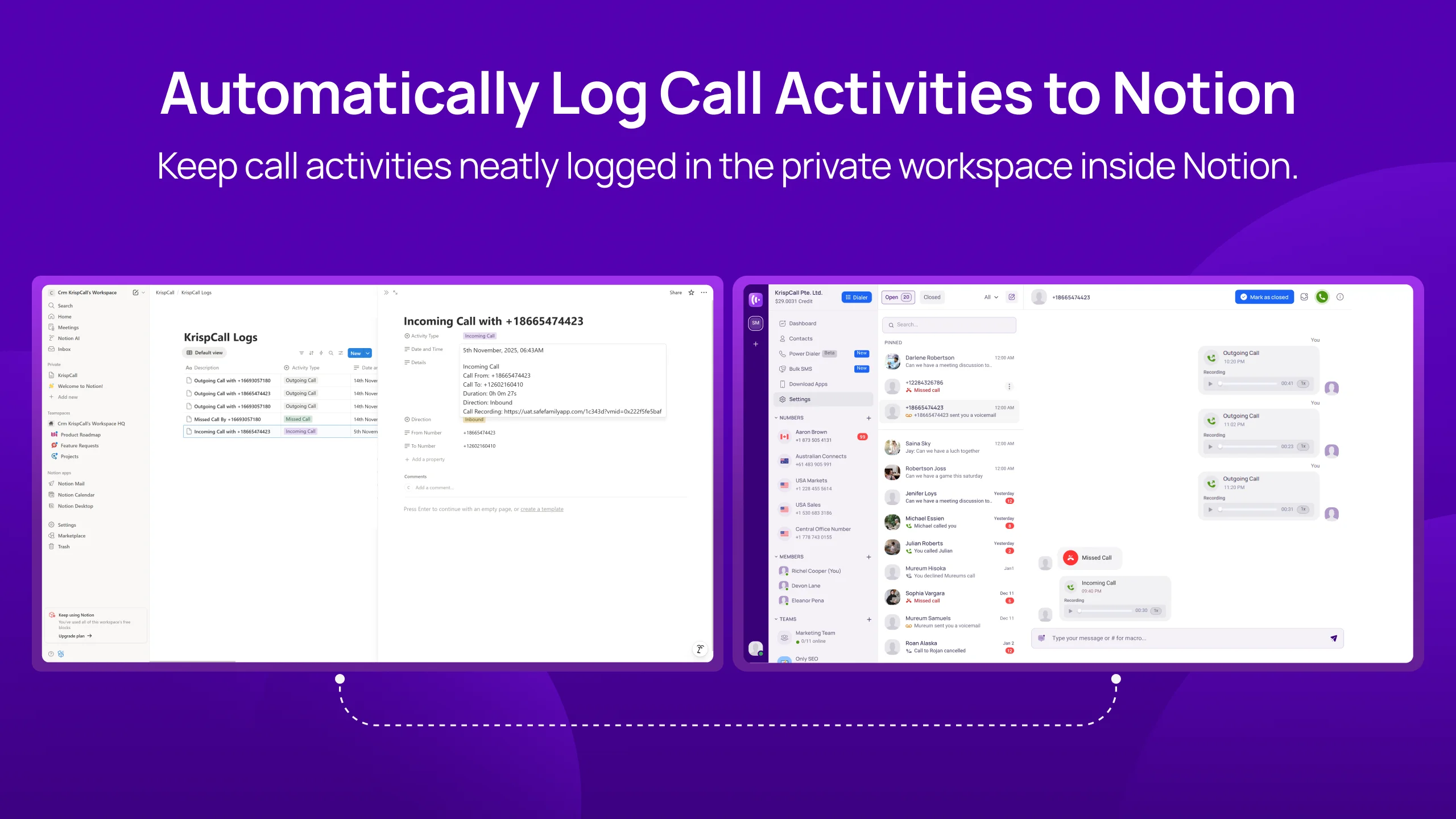This screenshot has height=819, width=1456.
Task: Click Share on the Notion page
Action: pos(676,292)
